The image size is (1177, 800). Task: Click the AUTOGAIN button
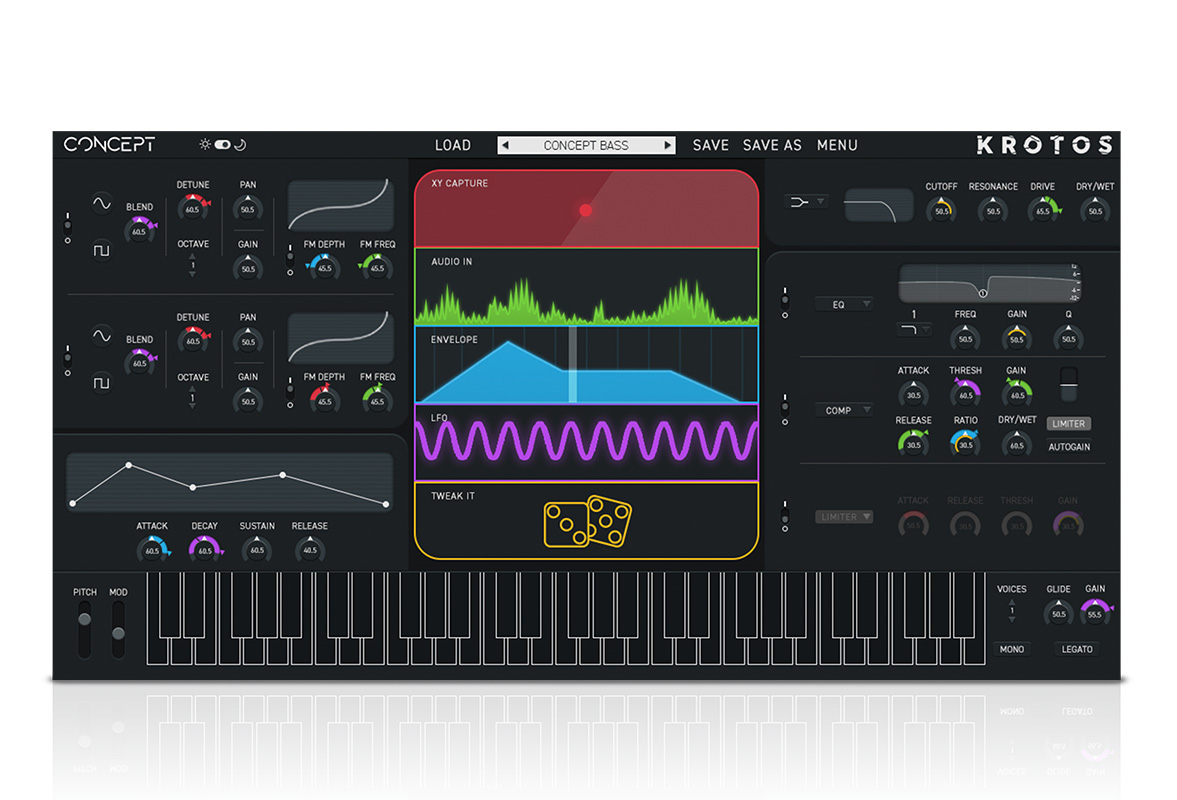click(1069, 447)
